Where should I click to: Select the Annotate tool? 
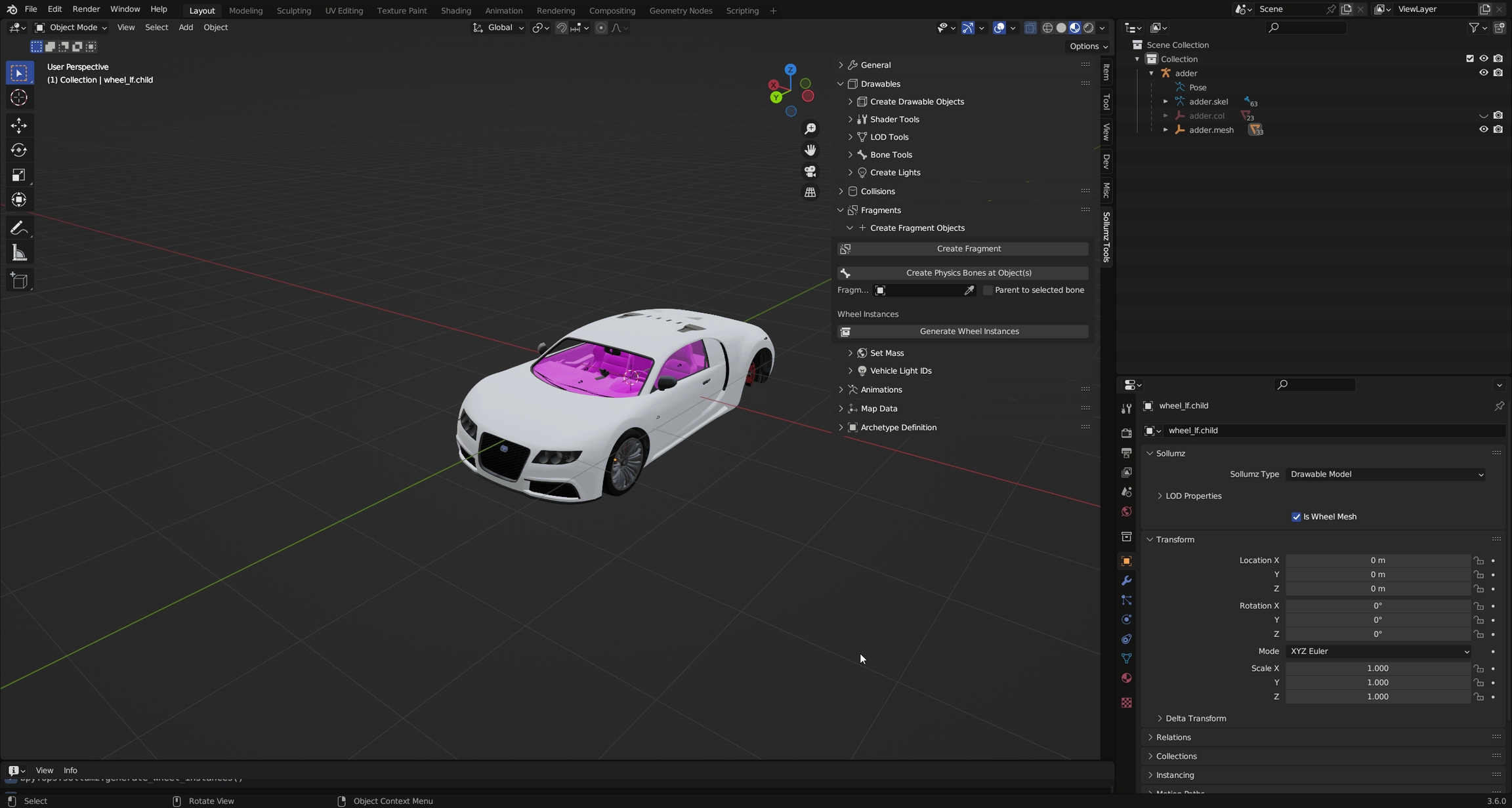(18, 228)
